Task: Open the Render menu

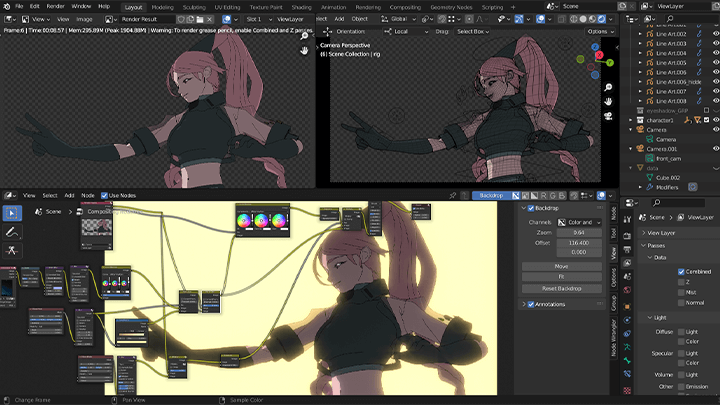Action: click(56, 6)
